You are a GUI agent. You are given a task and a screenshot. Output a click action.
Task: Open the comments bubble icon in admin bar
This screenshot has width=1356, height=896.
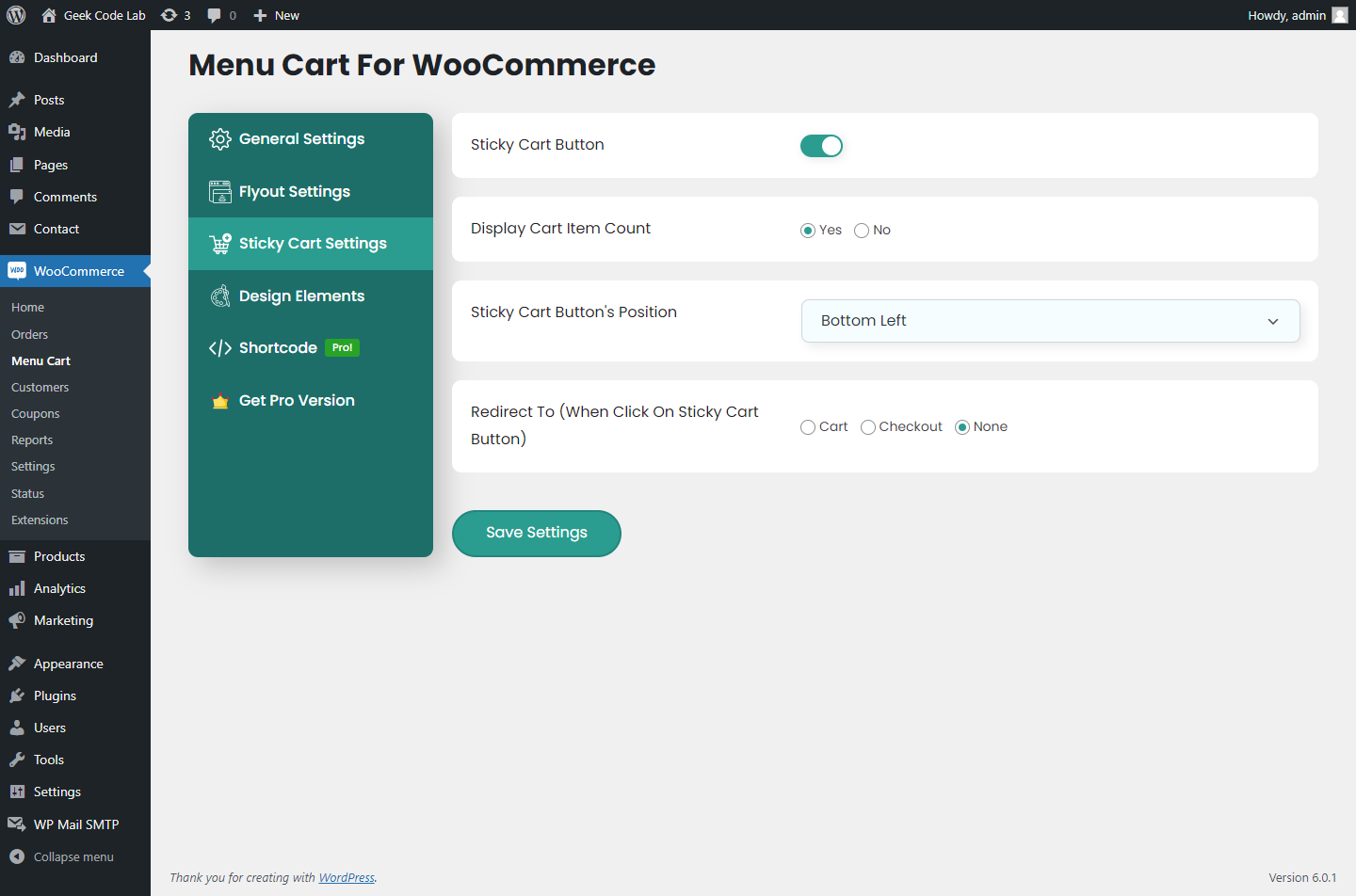(x=215, y=15)
